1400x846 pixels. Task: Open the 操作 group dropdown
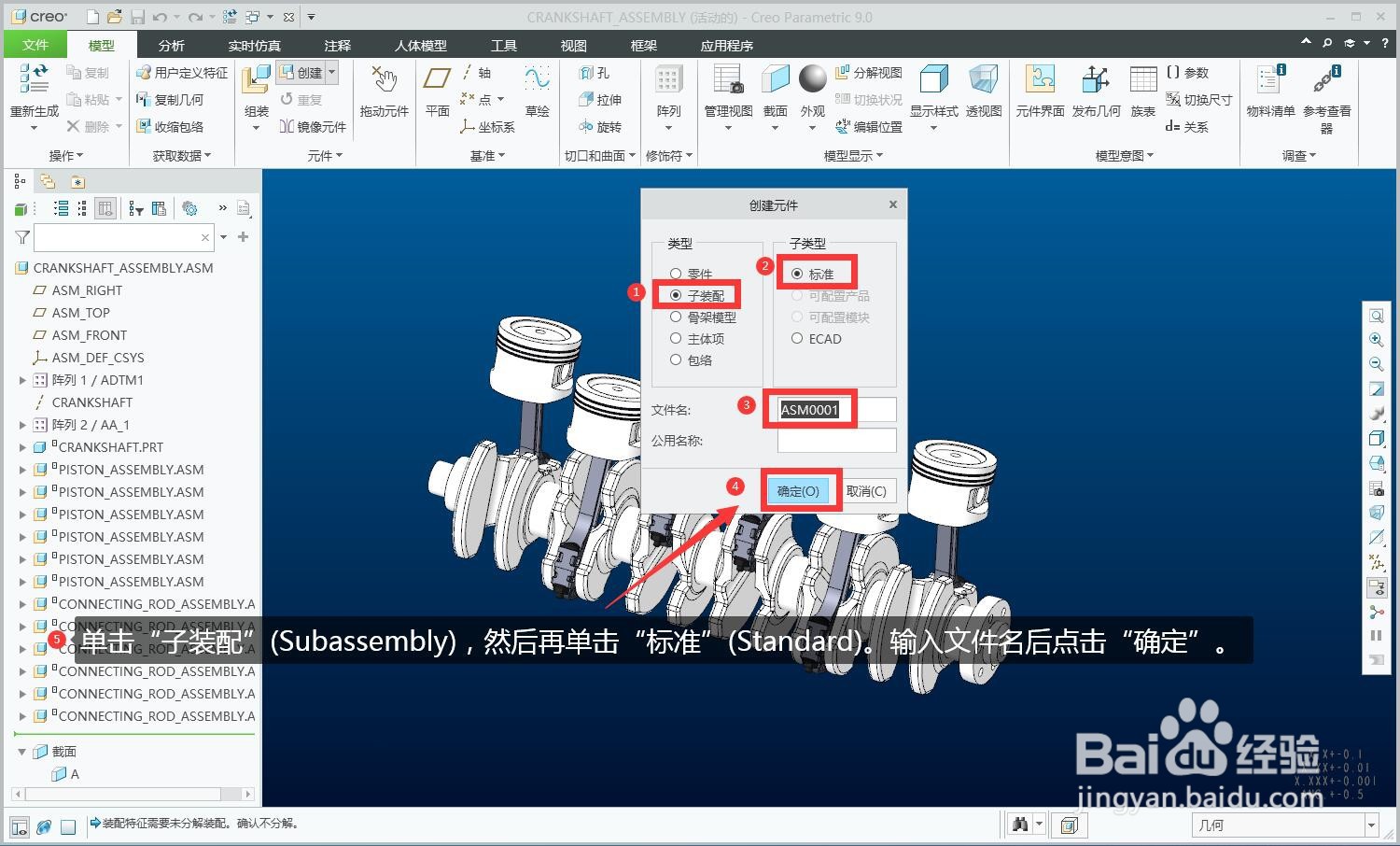coord(66,156)
